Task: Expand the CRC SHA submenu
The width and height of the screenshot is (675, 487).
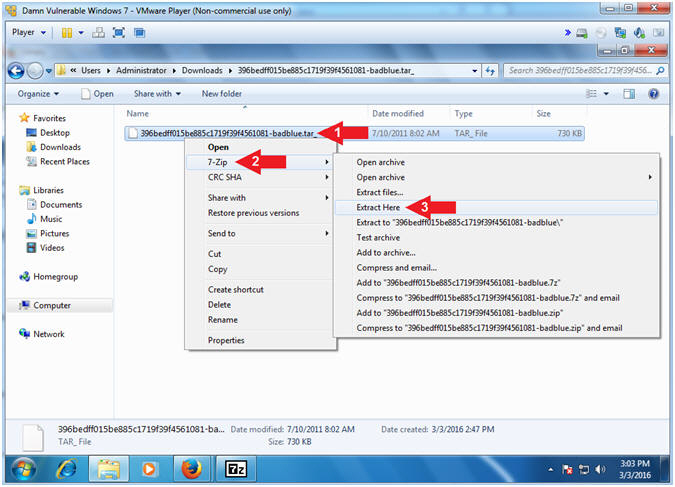Action: [260, 177]
